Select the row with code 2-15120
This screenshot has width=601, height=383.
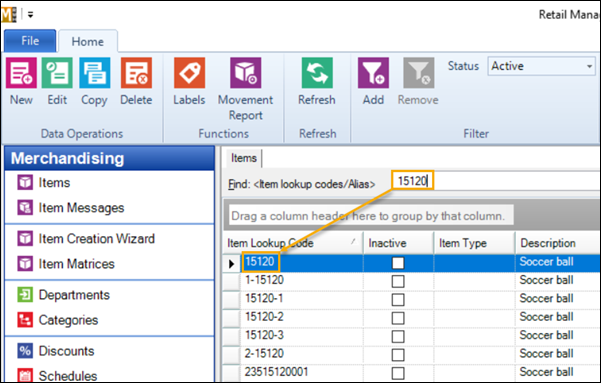[x=412, y=355]
